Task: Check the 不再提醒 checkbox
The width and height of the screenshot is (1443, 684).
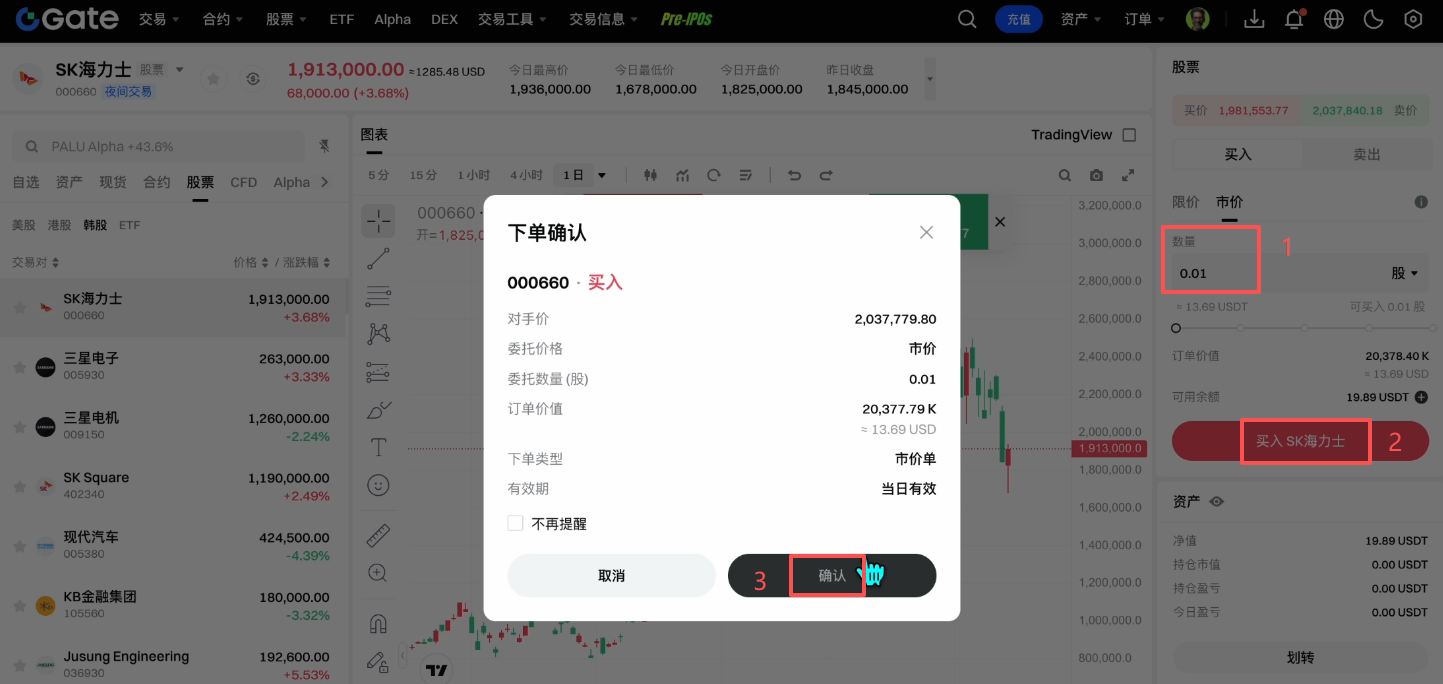Action: [515, 523]
